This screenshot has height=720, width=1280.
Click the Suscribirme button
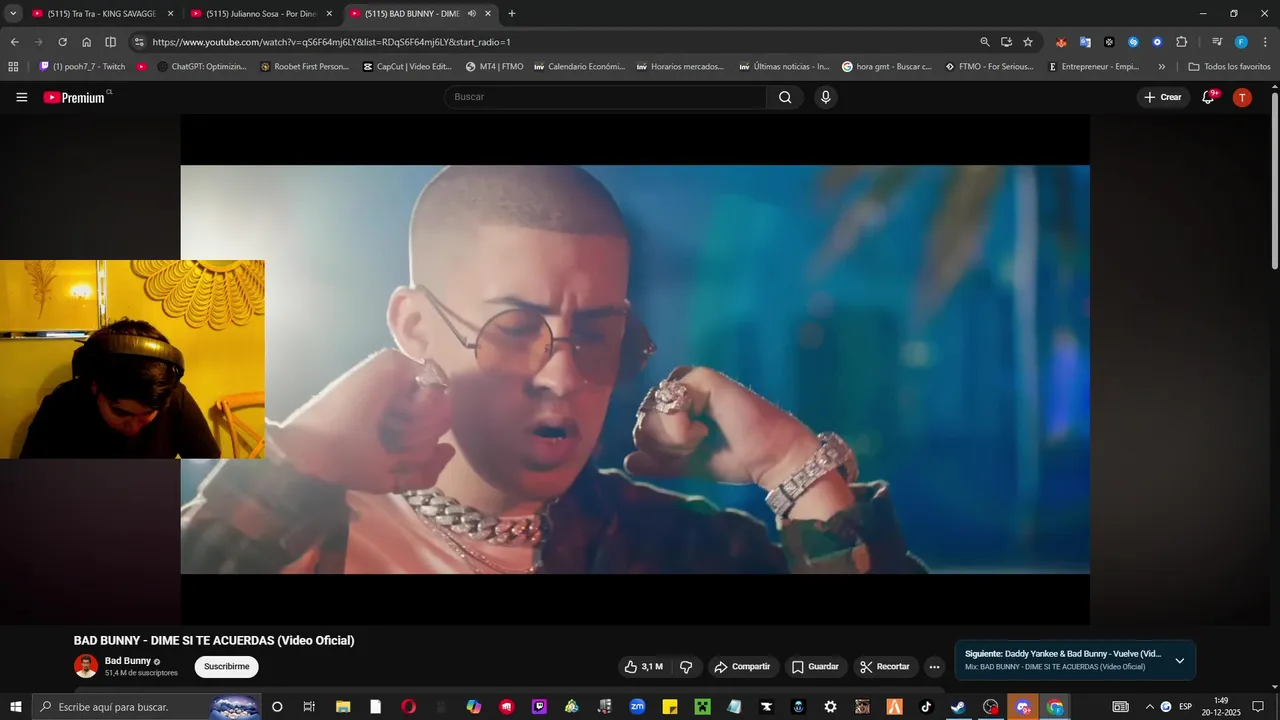226,667
